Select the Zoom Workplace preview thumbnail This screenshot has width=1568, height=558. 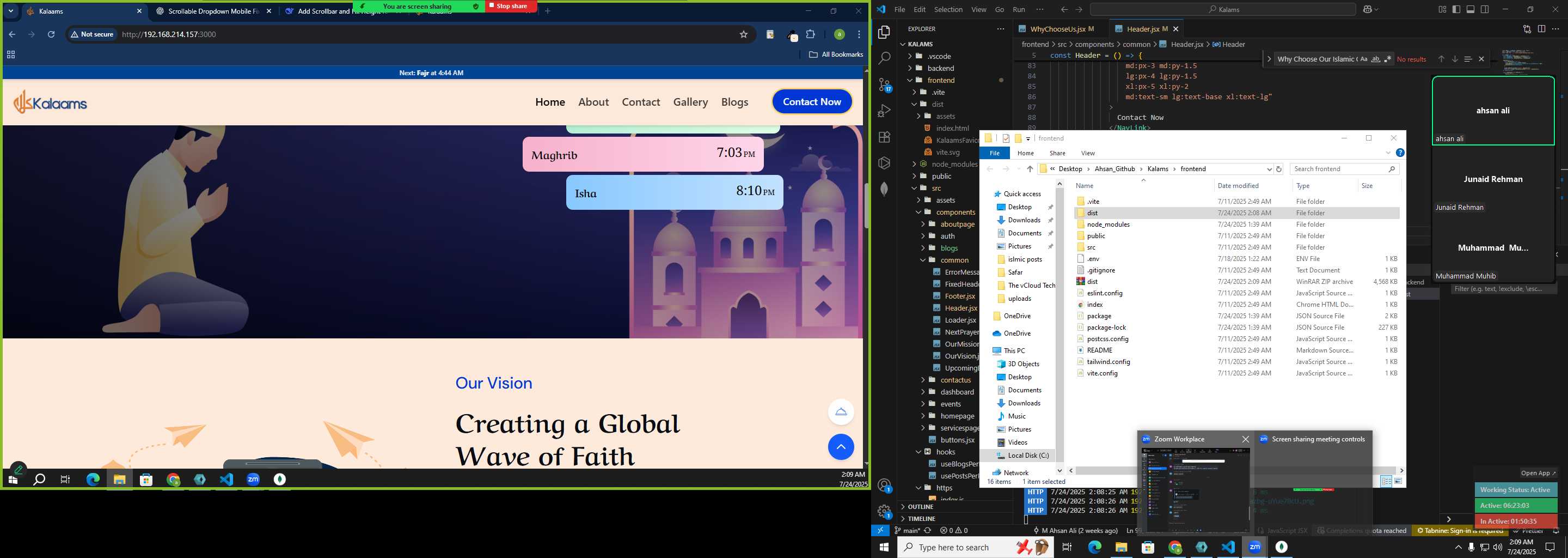1196,490
